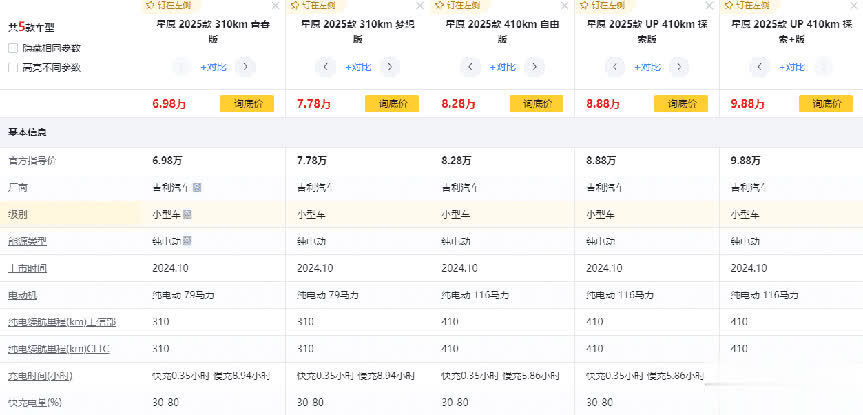Click the 电动机 parameter label

click(x=22, y=295)
